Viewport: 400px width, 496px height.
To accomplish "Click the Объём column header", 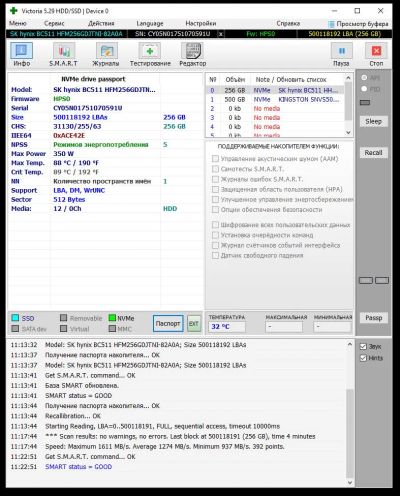I will 235,80.
